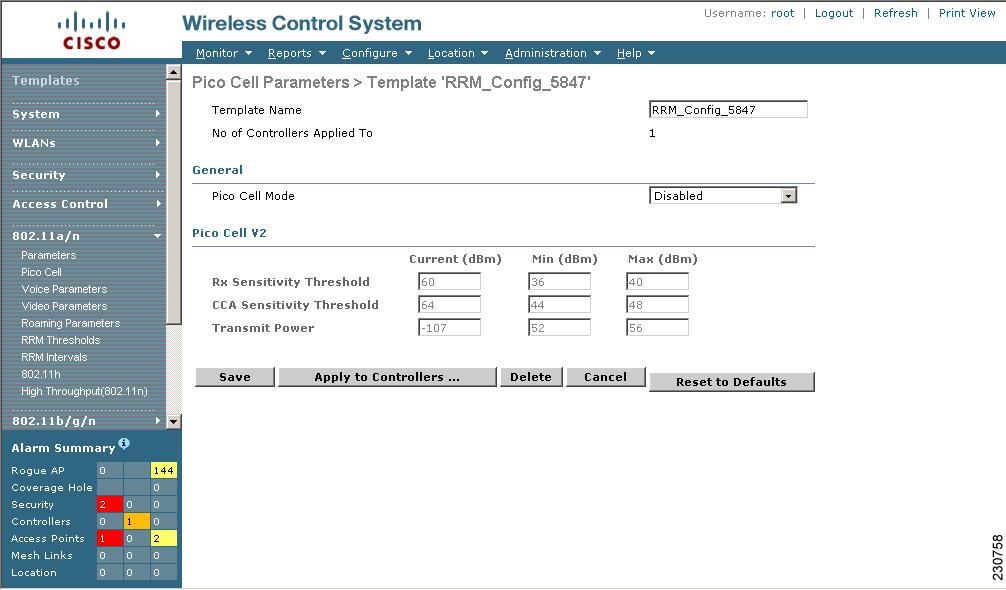Click the red Access Points count 1

[x=109, y=538]
